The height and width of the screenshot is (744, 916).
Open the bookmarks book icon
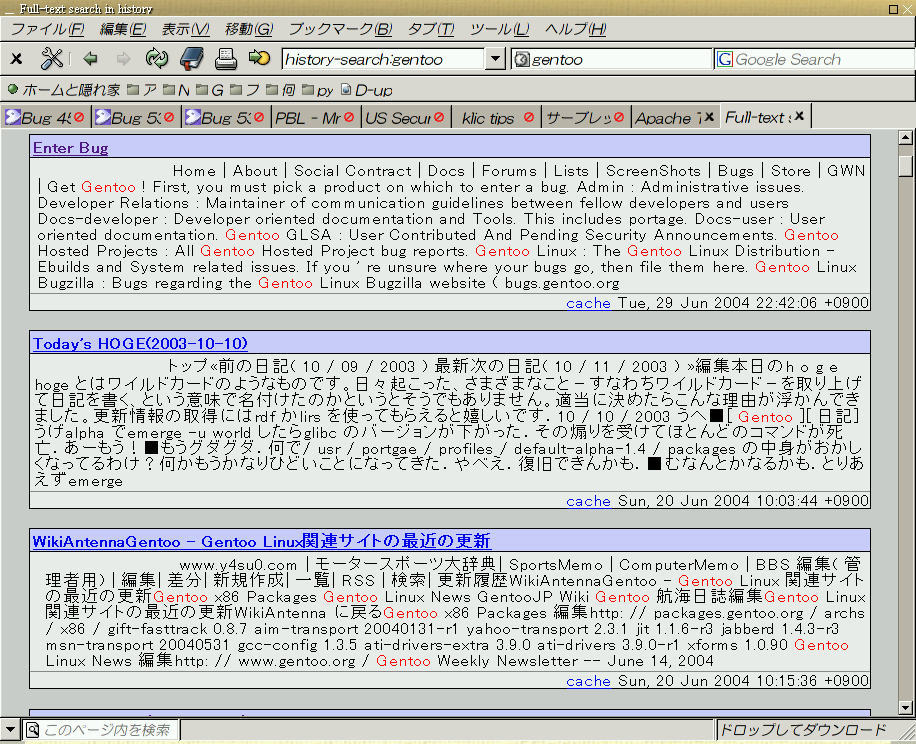192,58
